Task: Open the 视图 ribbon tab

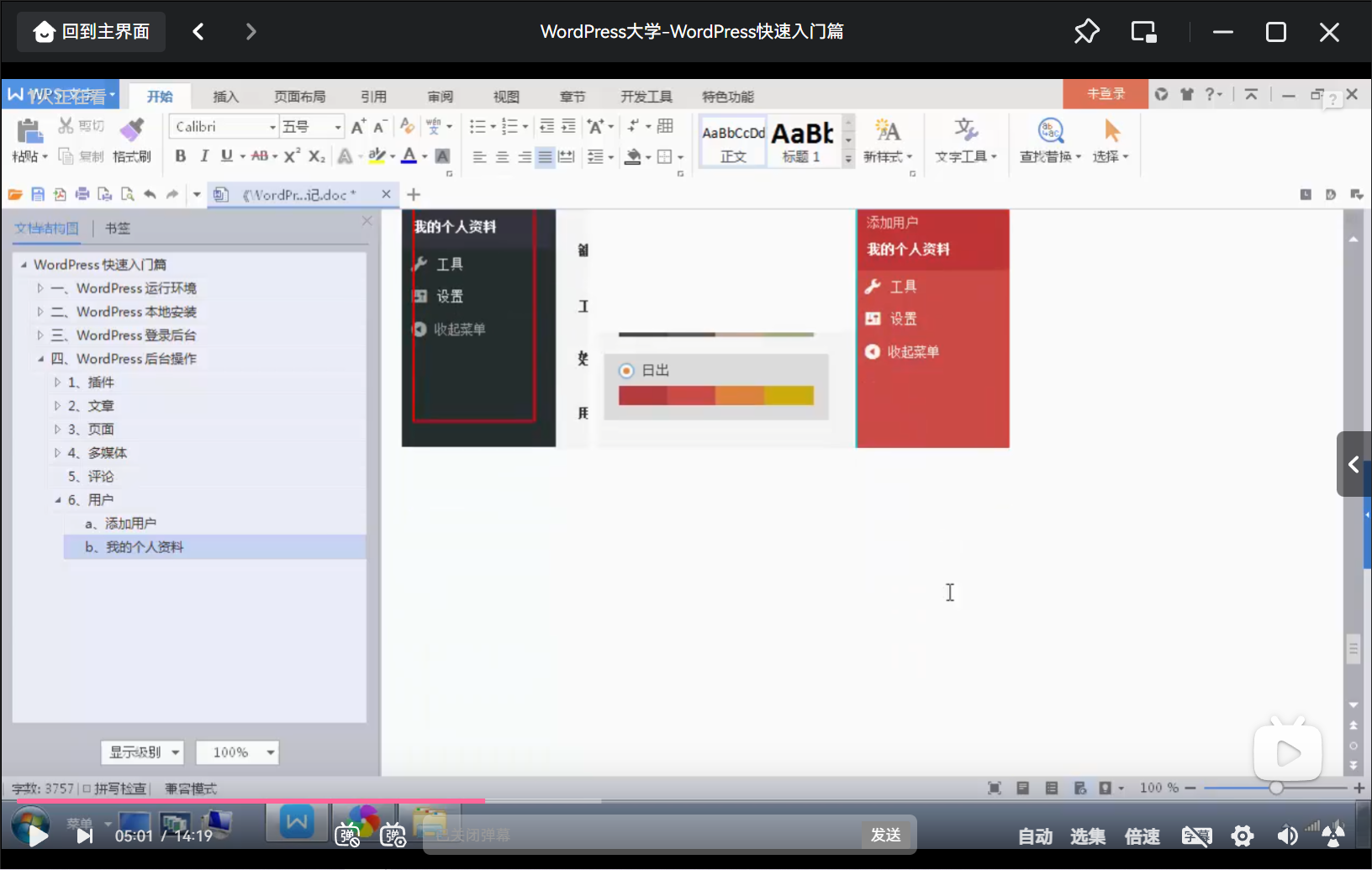Action: [506, 97]
